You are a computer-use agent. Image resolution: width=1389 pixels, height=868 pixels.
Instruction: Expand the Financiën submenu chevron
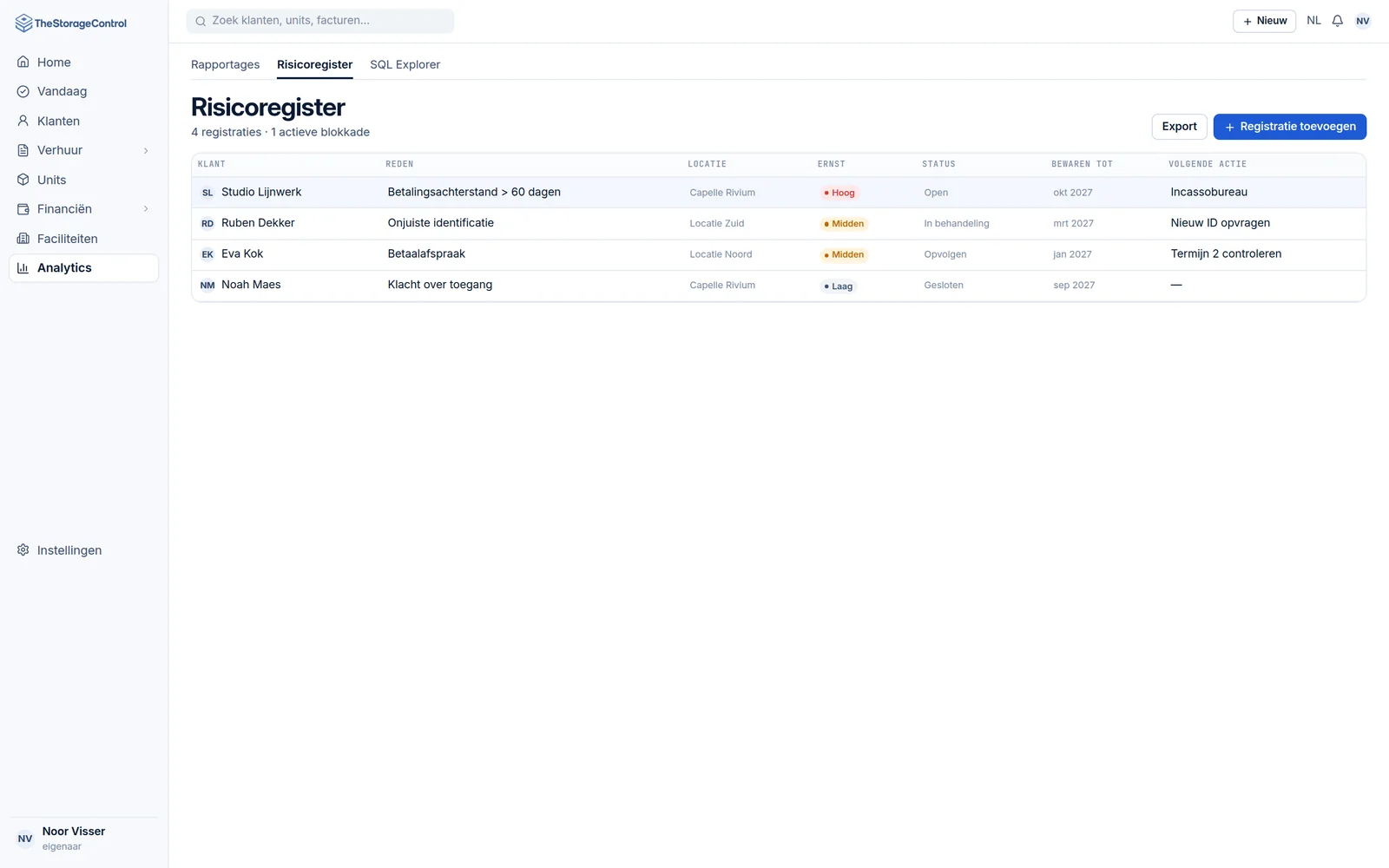[x=146, y=209]
